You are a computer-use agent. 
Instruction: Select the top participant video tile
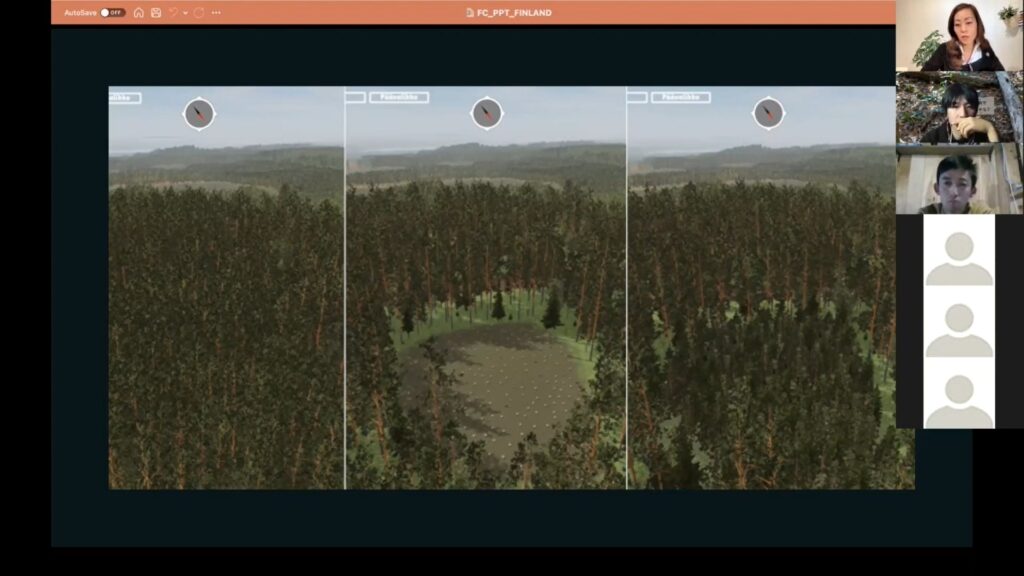click(959, 36)
